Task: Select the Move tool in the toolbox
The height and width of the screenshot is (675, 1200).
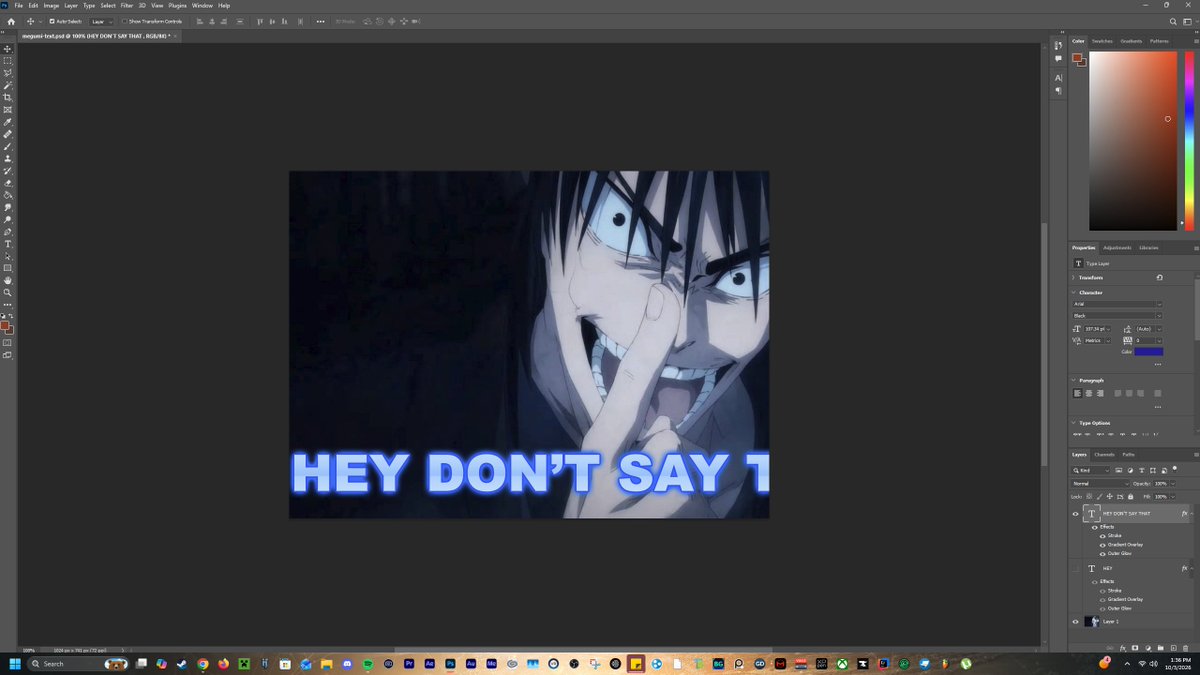Action: click(8, 48)
